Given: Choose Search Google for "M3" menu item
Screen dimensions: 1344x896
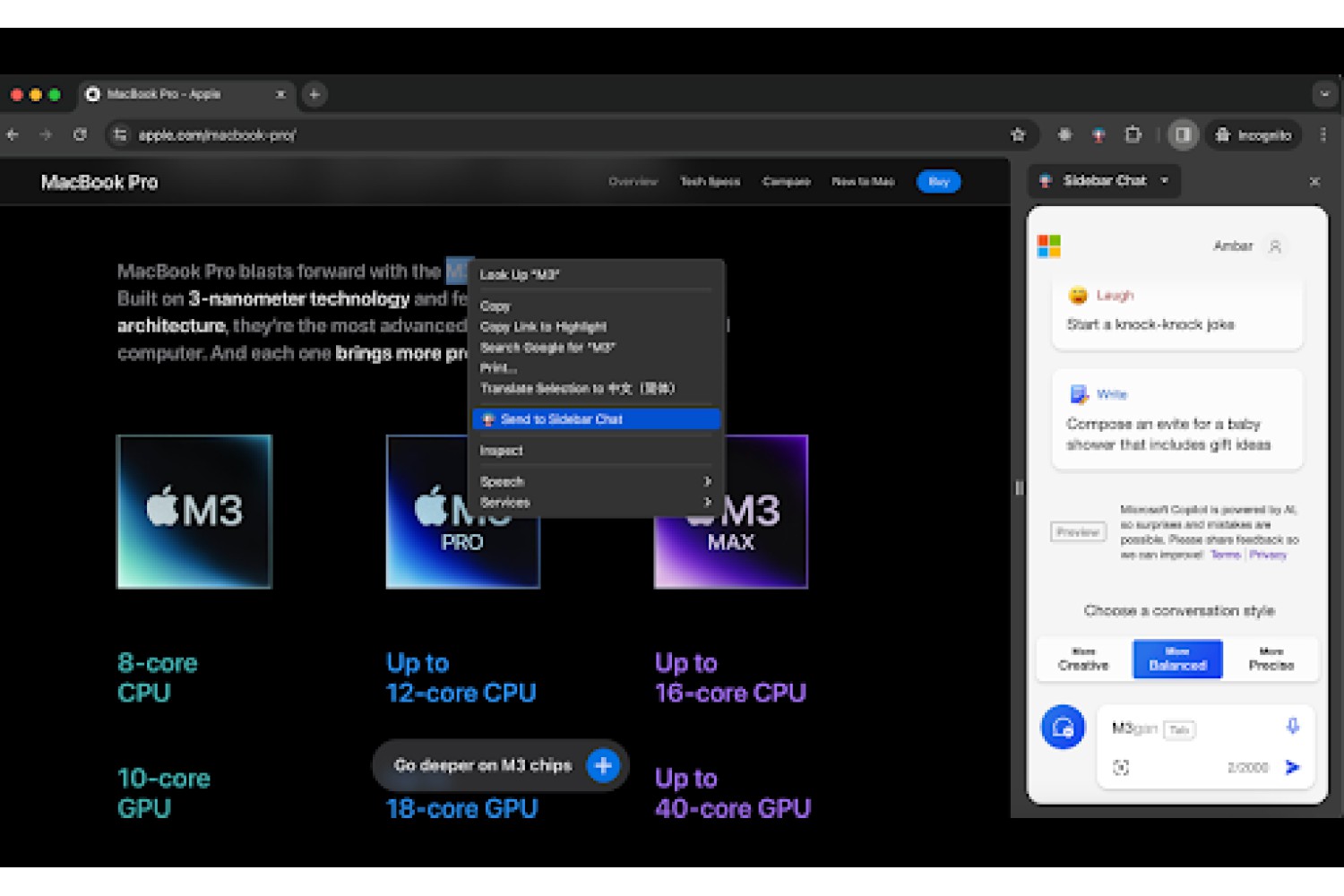Looking at the screenshot, I should 596,348.
